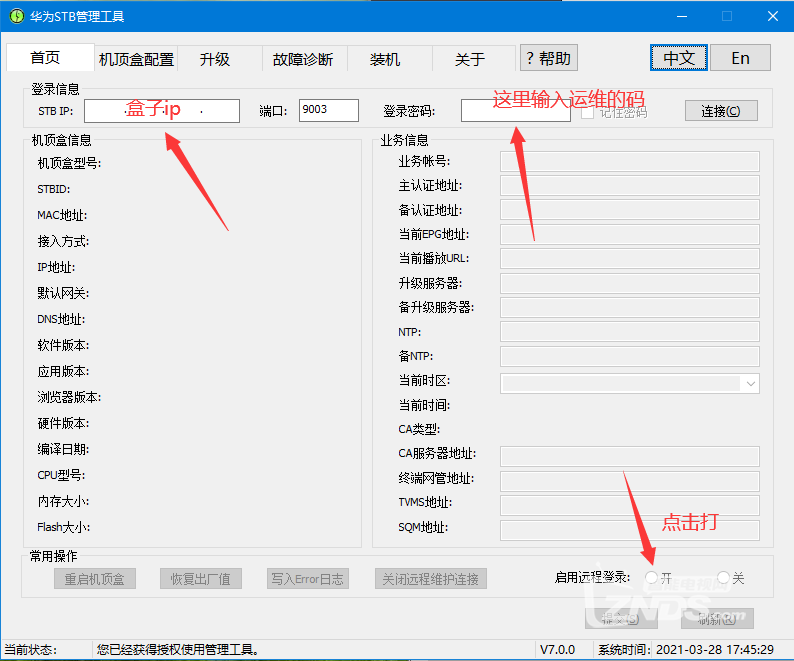Switch language to En

click(x=740, y=58)
